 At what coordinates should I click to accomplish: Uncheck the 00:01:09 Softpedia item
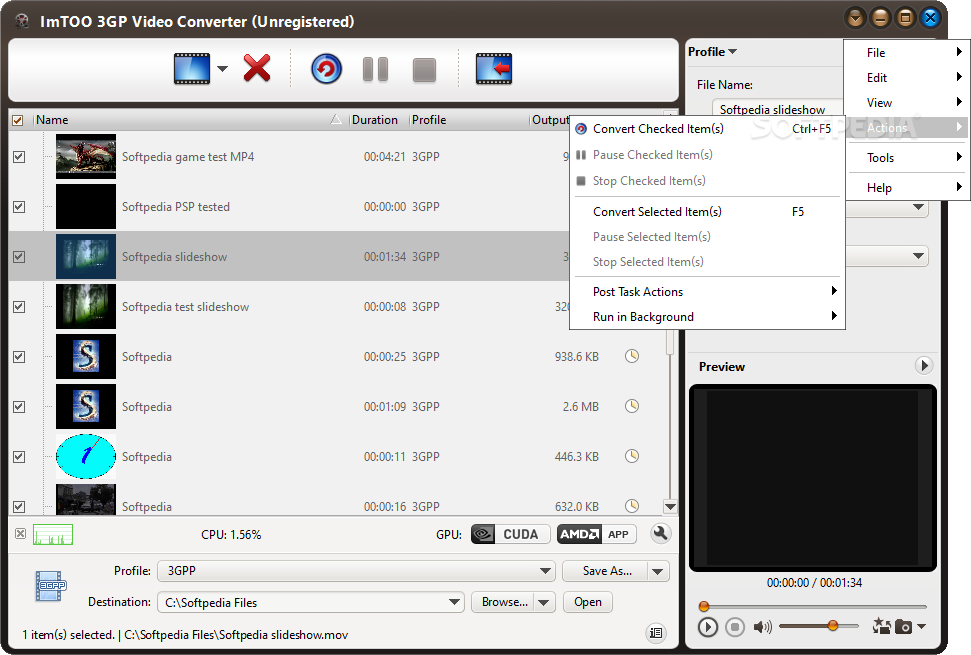pyautogui.click(x=19, y=407)
